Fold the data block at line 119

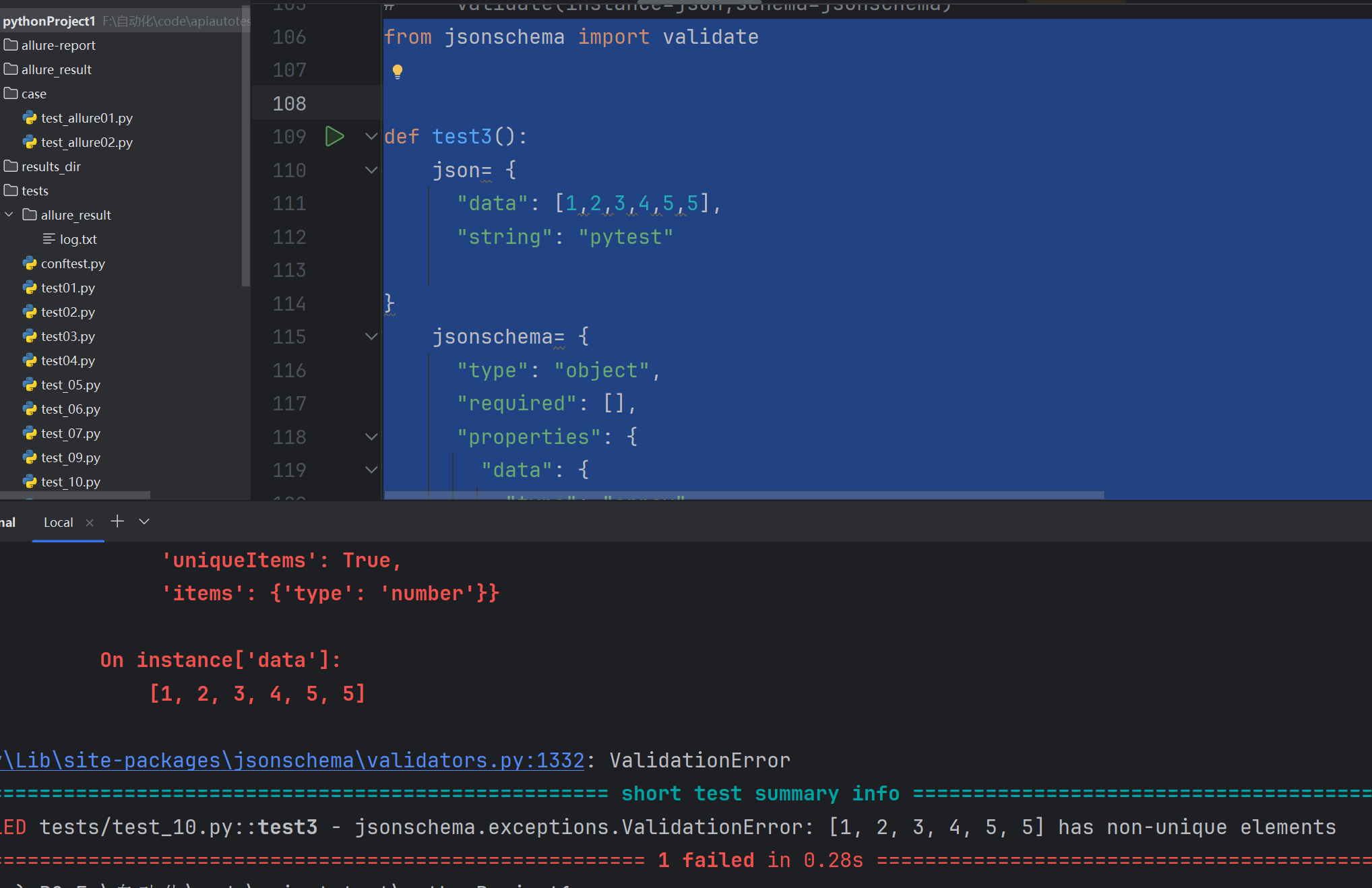371,470
